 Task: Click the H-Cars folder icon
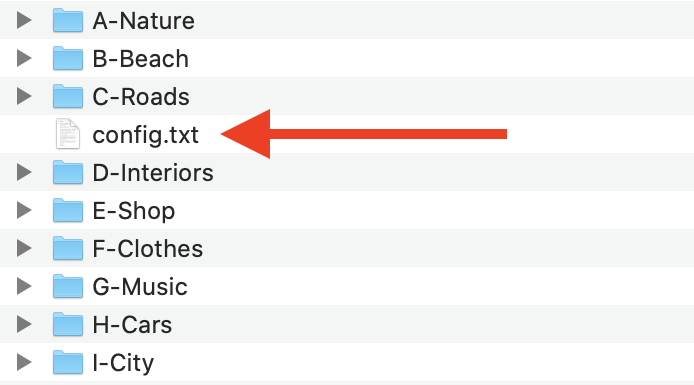click(x=68, y=325)
